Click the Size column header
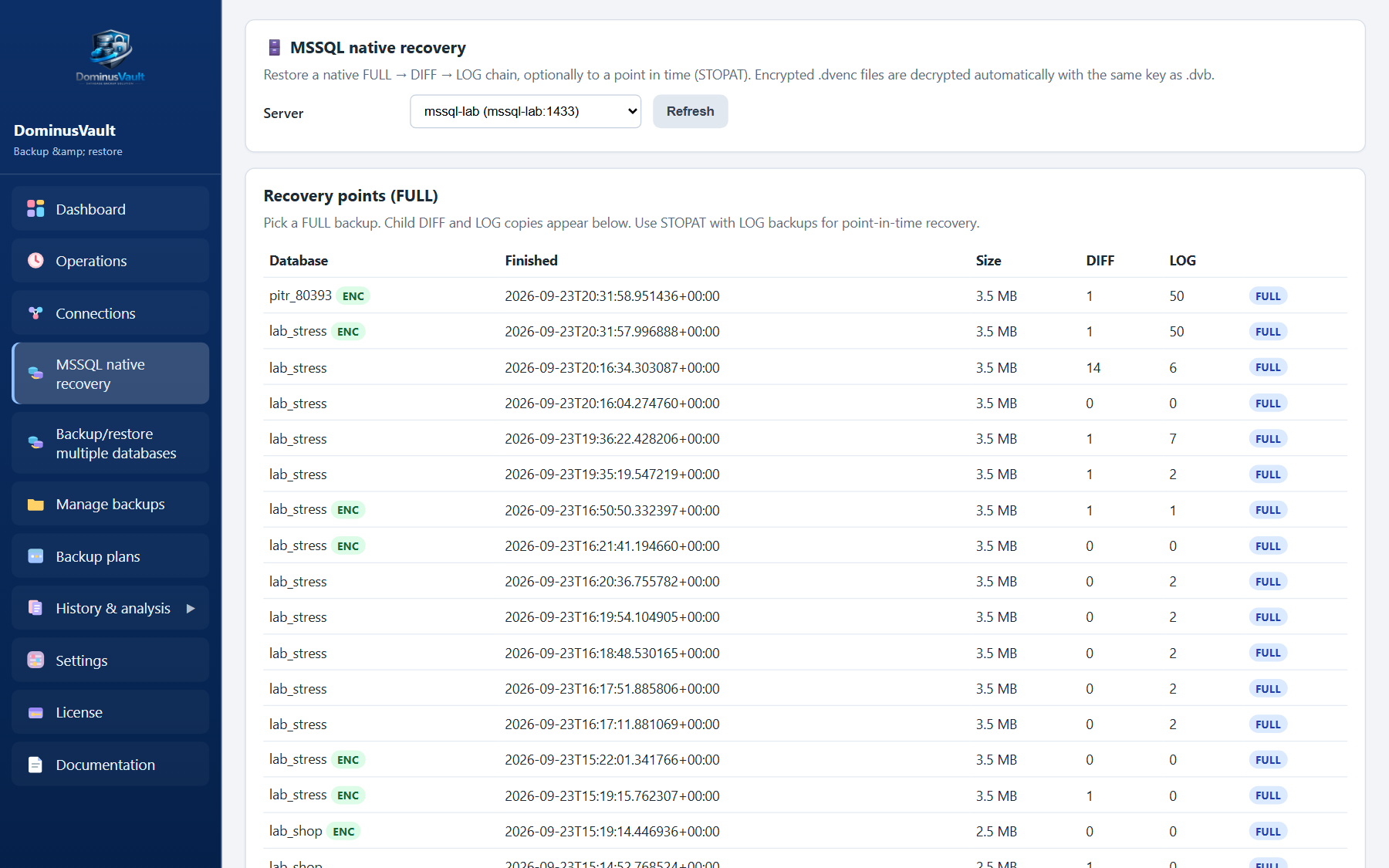The image size is (1389, 868). coord(989,261)
